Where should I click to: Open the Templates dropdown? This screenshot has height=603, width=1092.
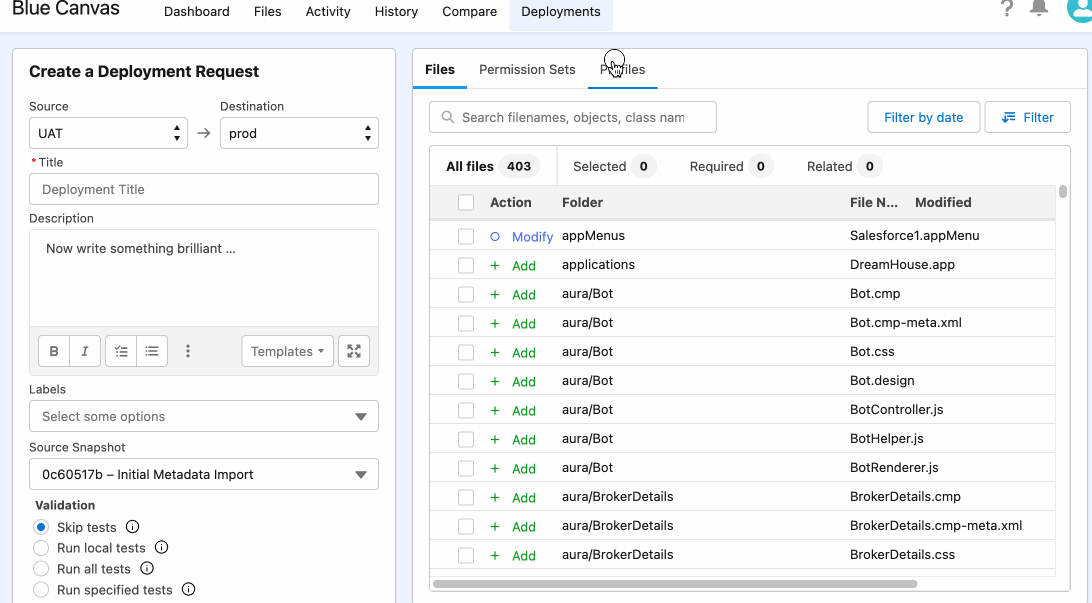[x=288, y=351]
